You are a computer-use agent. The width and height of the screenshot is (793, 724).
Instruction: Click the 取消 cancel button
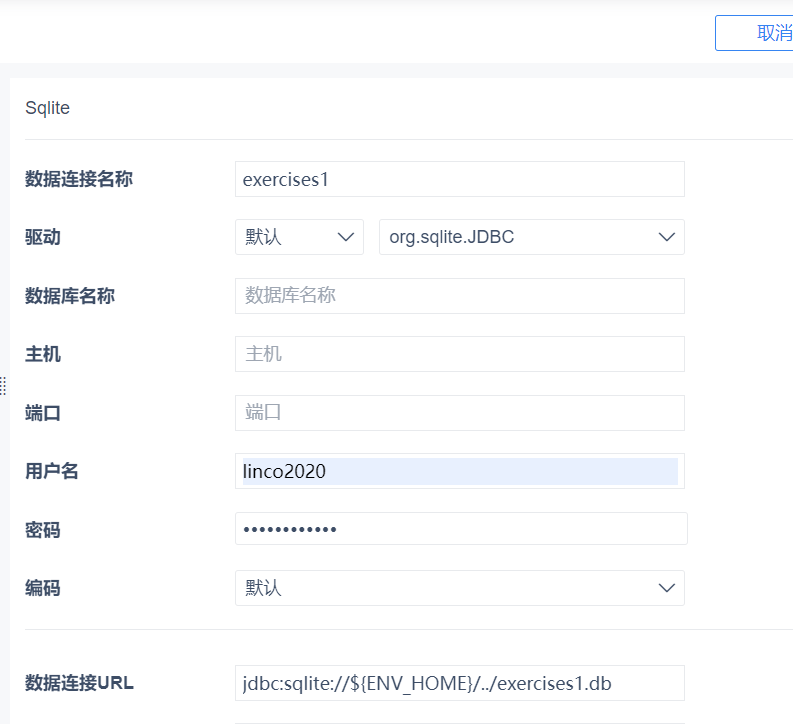[x=760, y=33]
